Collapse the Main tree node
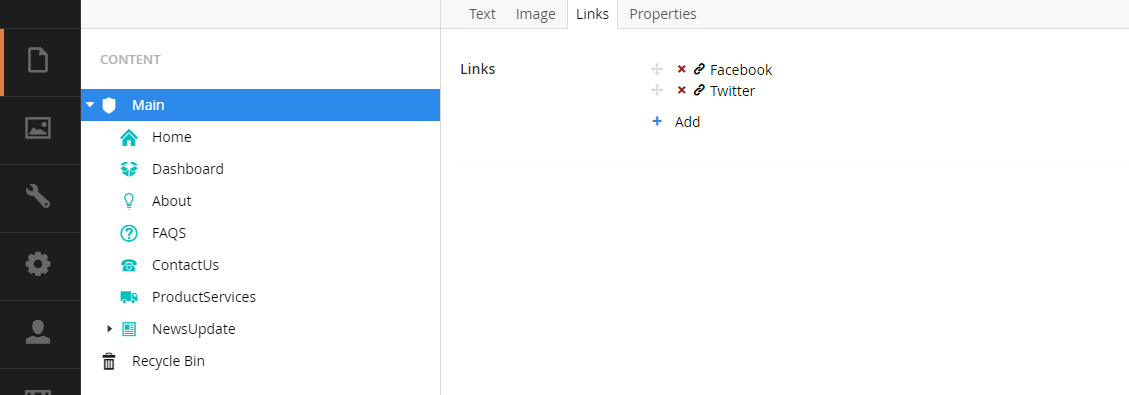This screenshot has height=395, width=1129. click(x=90, y=105)
